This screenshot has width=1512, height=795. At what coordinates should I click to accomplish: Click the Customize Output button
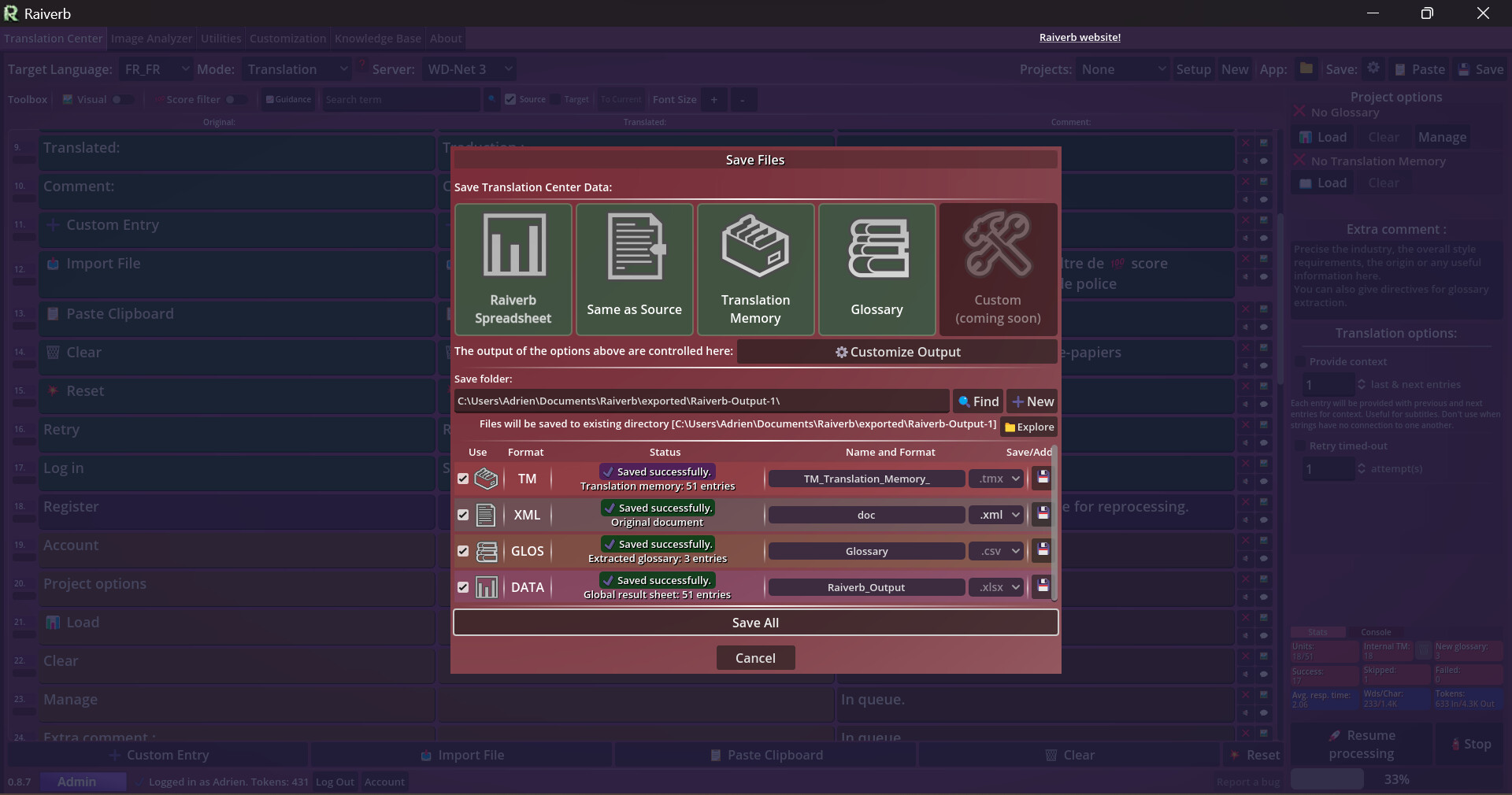coord(897,352)
